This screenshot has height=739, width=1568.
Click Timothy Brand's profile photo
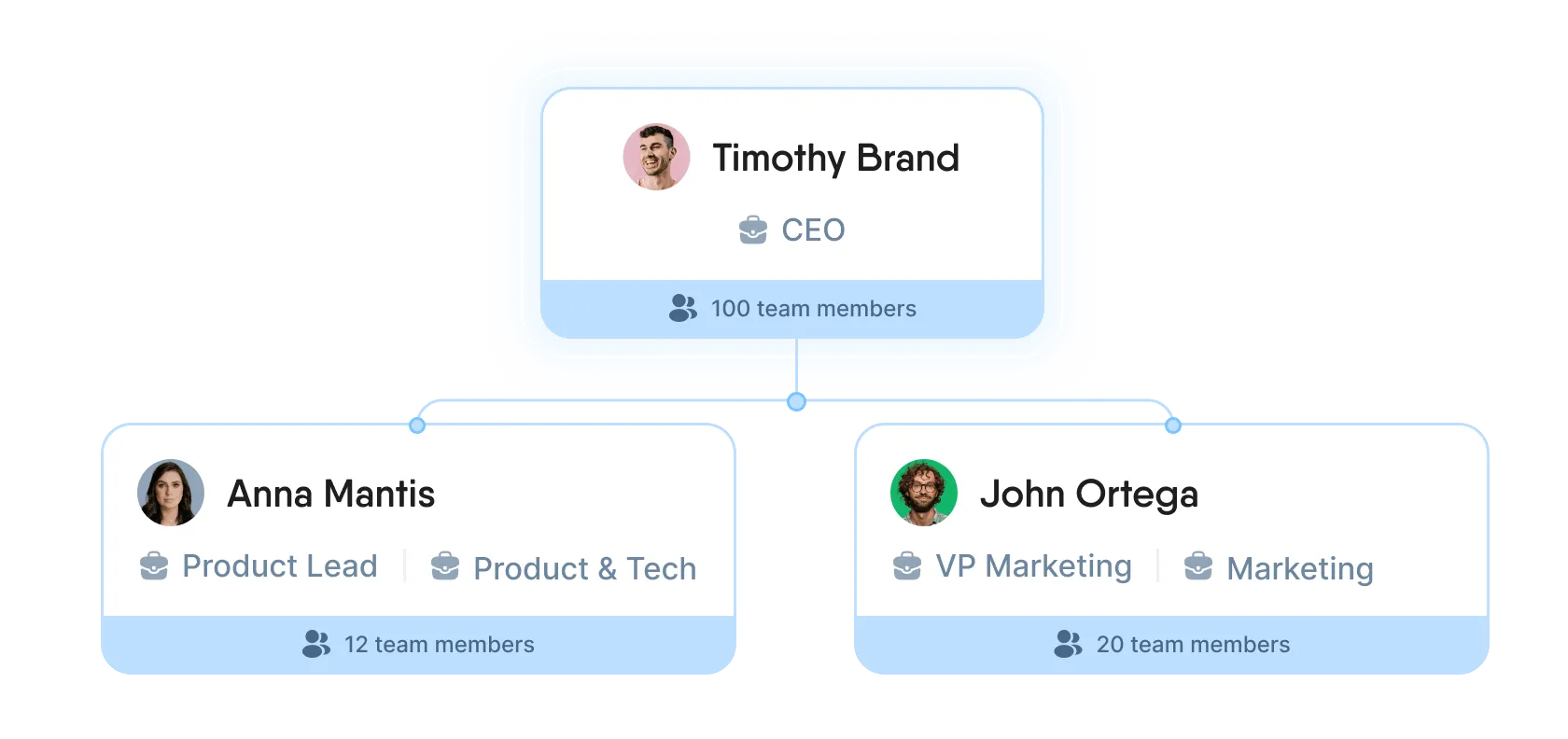pyautogui.click(x=657, y=157)
